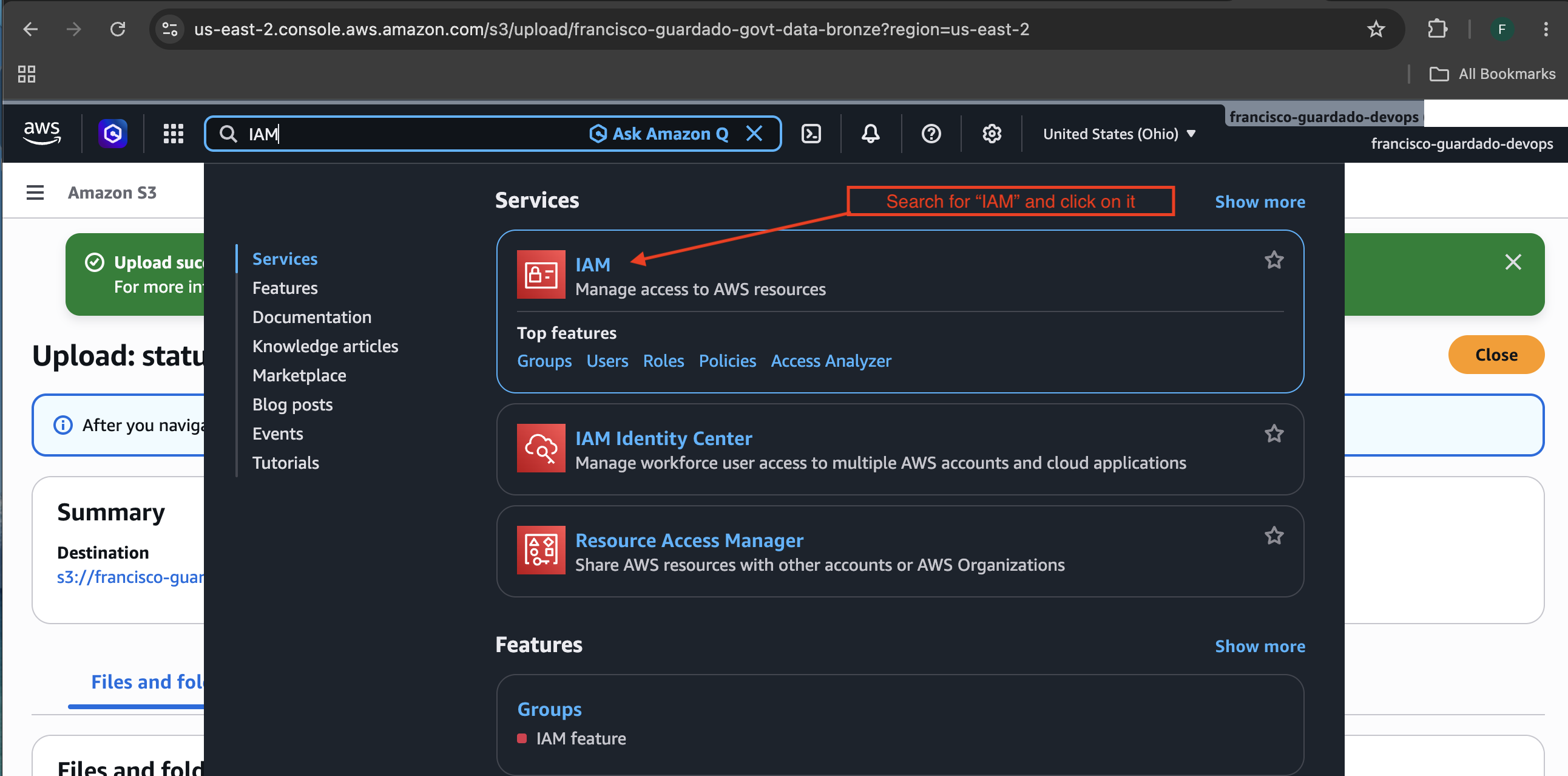Select Events in search categories
This screenshot has width=1568, height=776.
(x=277, y=434)
